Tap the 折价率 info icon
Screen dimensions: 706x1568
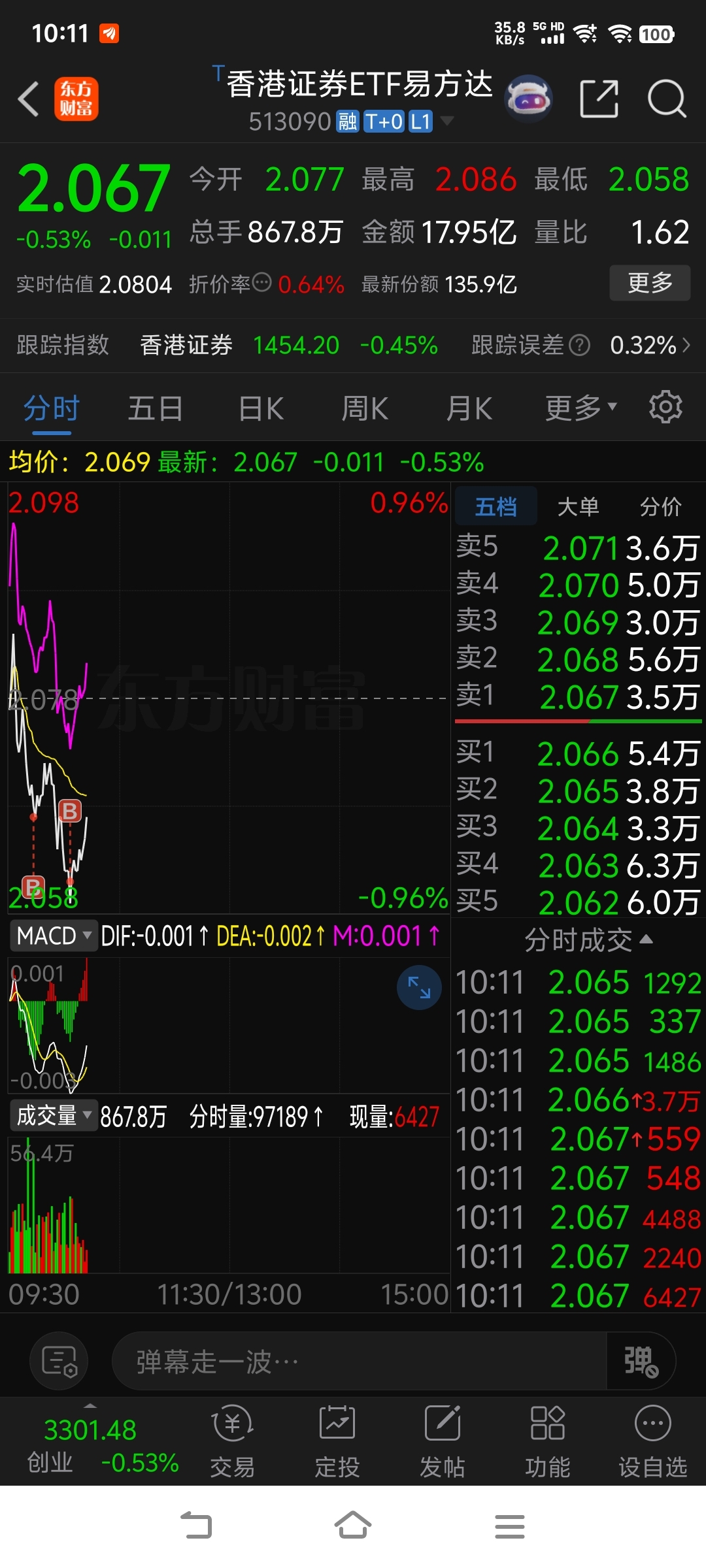point(261,282)
